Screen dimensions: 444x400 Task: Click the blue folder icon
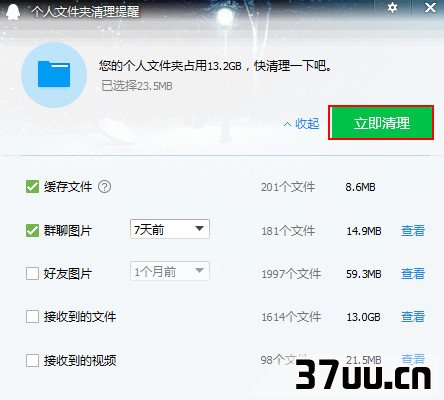pos(54,74)
